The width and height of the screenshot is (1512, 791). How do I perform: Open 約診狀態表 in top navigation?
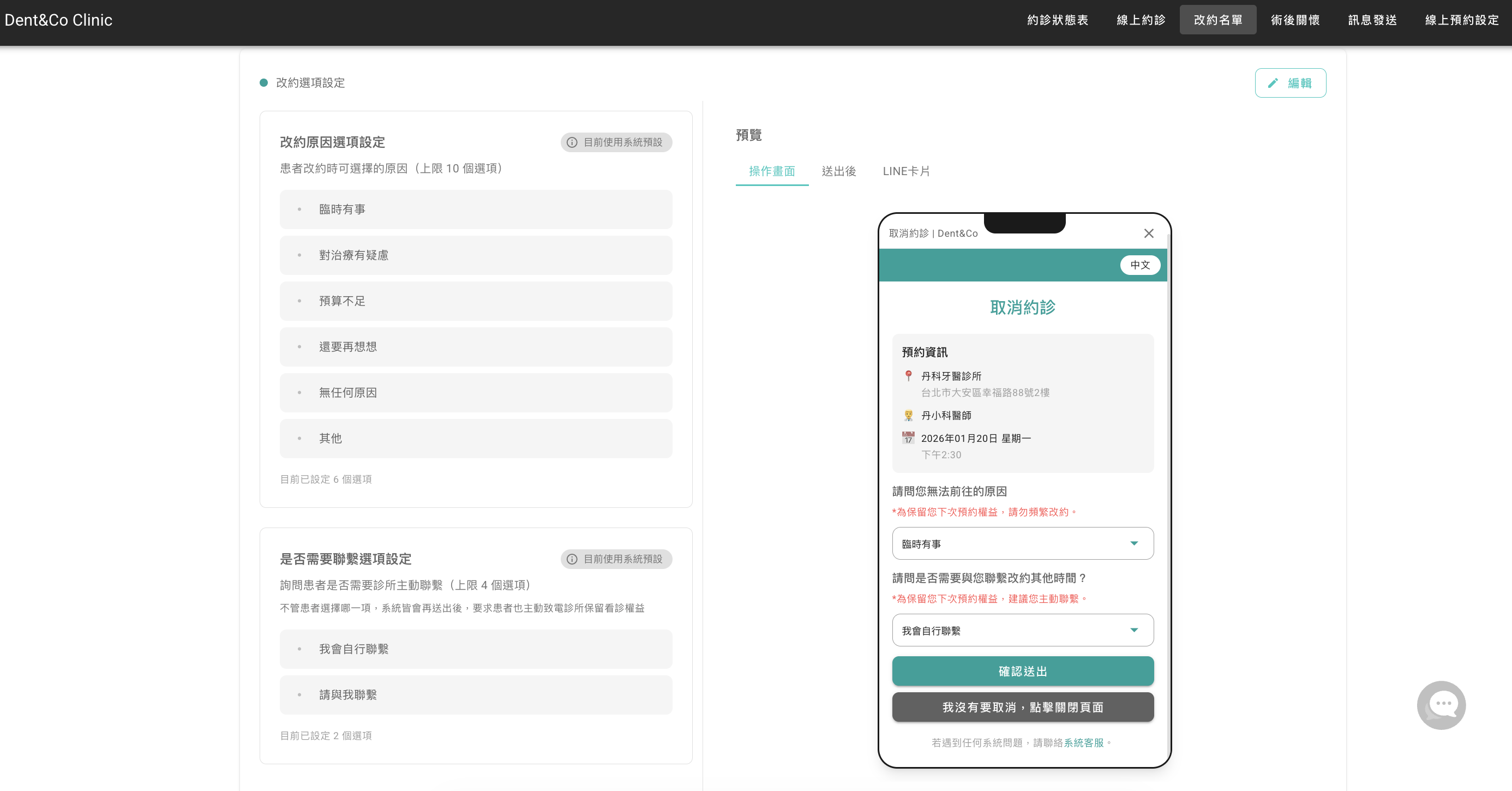[1057, 20]
